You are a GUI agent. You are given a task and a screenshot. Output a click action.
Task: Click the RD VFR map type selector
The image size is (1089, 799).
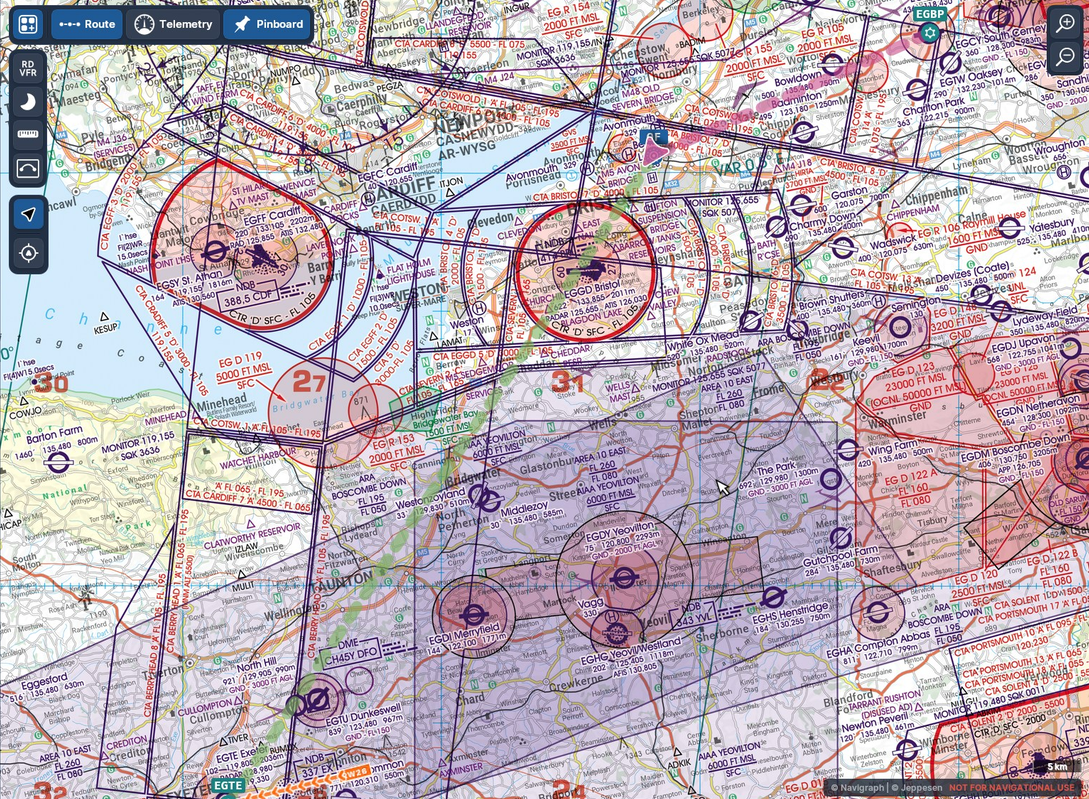coord(28,68)
